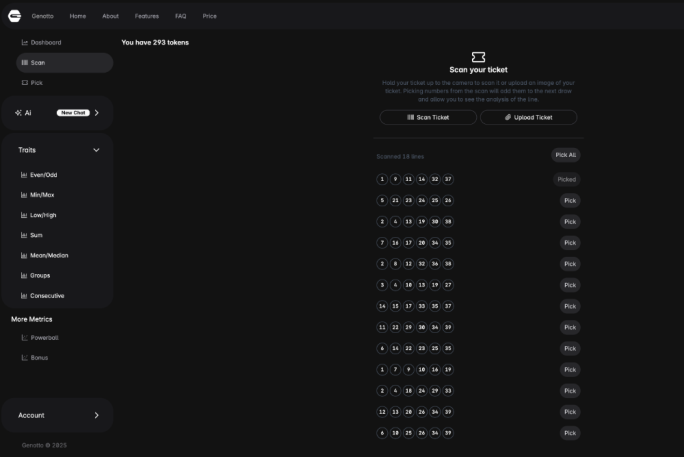684x457 pixels.
Task: Pick the line 1 7 9 10 16 19
Action: point(570,370)
